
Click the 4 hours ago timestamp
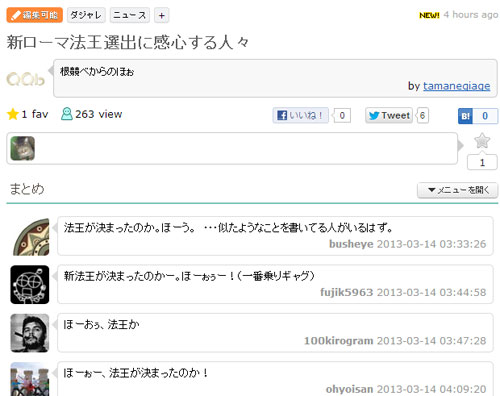coord(471,15)
